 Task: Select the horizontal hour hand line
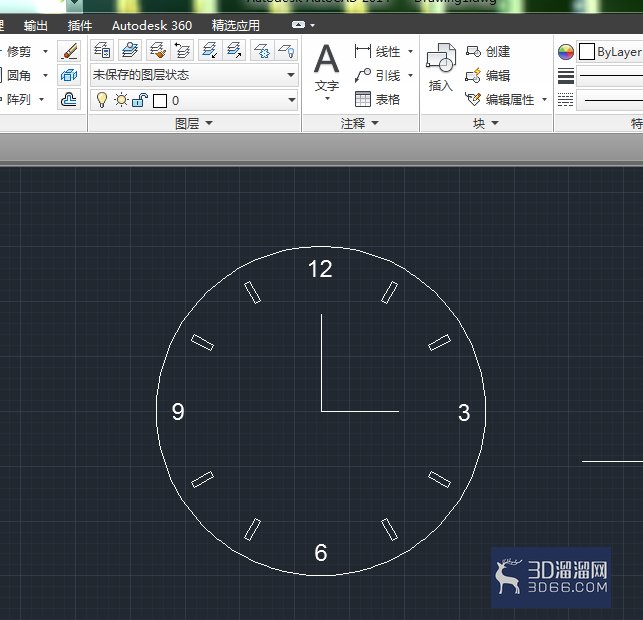pos(360,411)
